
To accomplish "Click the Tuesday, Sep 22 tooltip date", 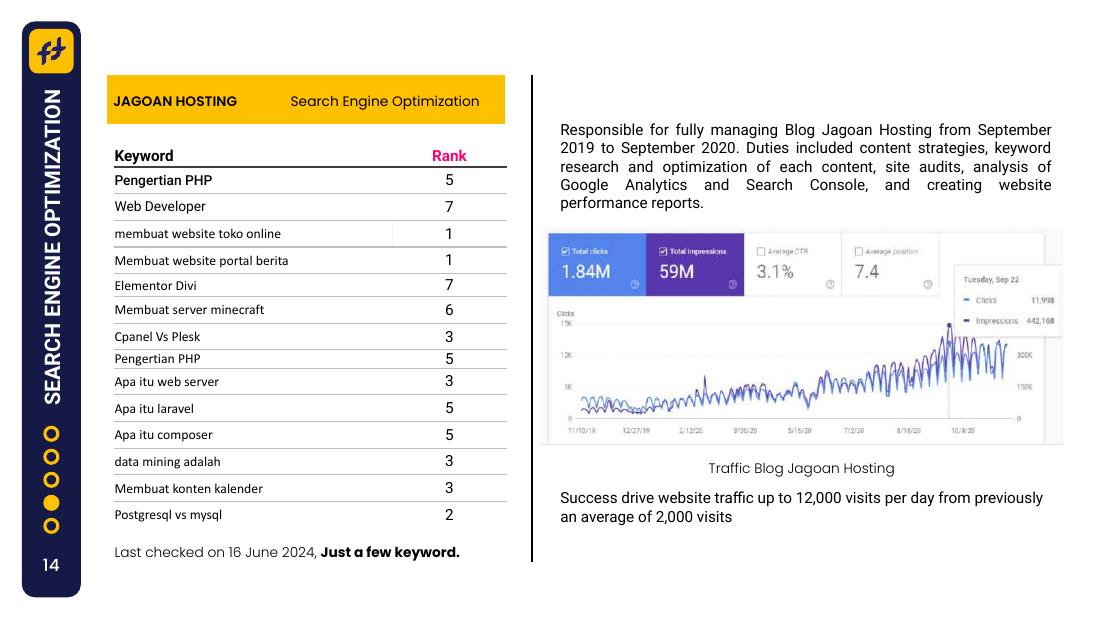I will click(991, 279).
